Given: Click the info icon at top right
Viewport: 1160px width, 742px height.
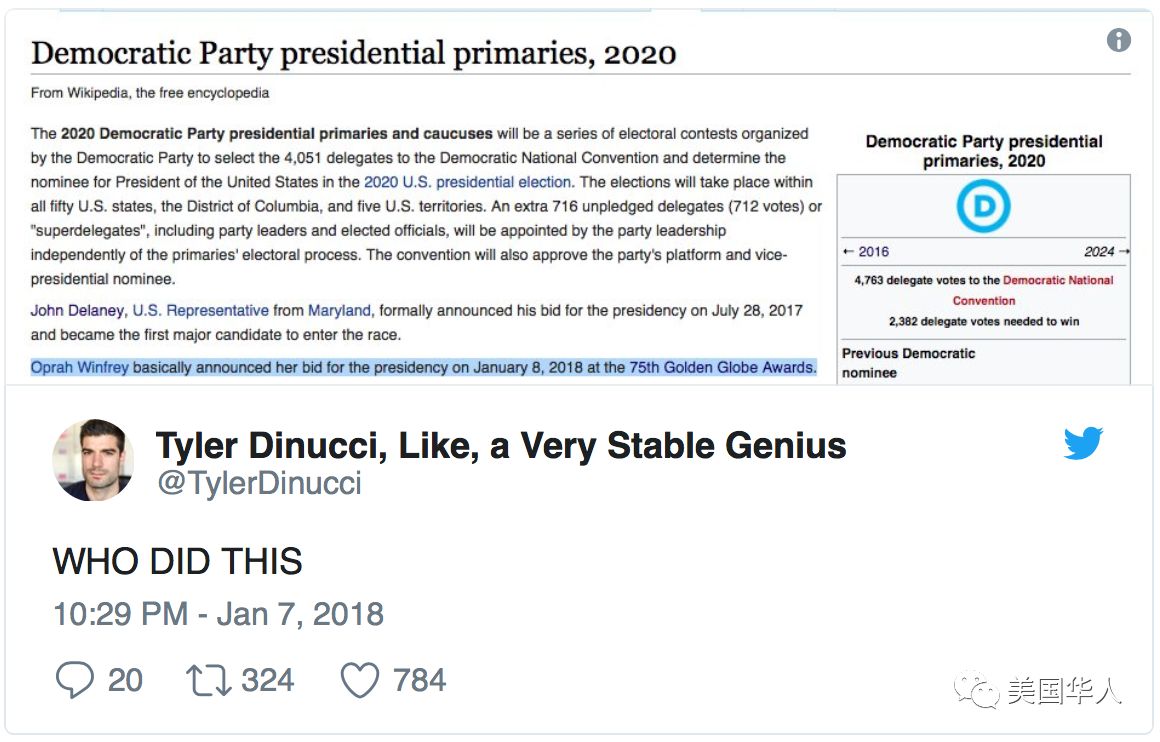Looking at the screenshot, I should (1118, 40).
